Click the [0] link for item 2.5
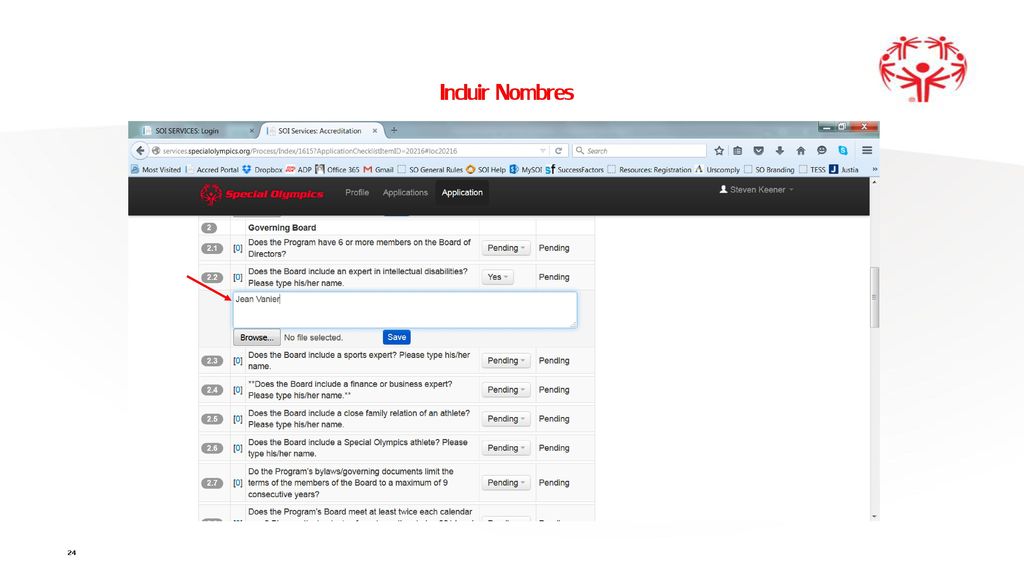 pos(238,419)
